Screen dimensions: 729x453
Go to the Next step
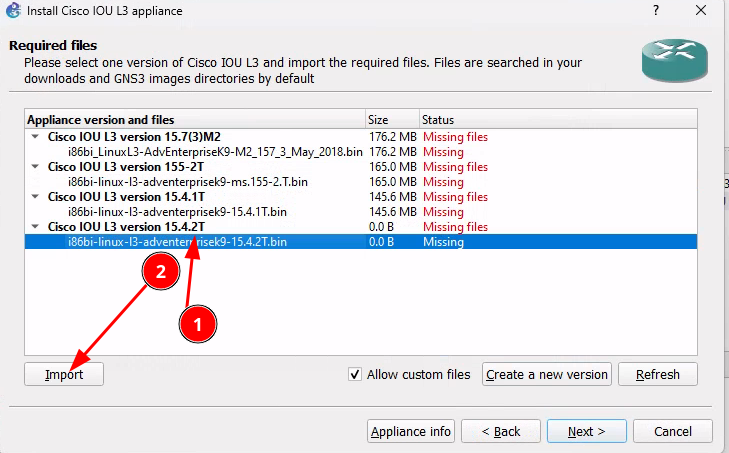[586, 431]
